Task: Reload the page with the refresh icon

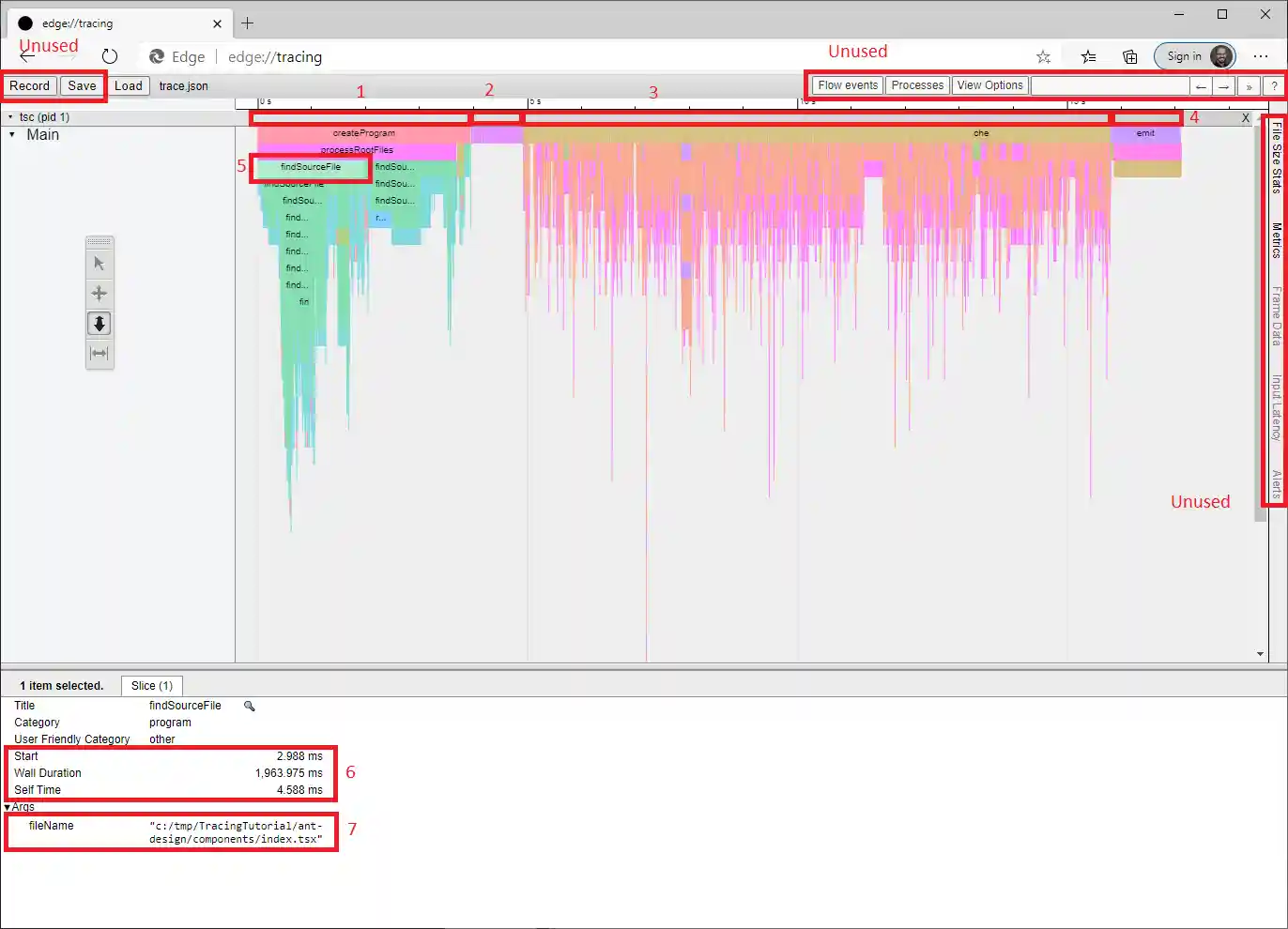Action: (x=110, y=56)
